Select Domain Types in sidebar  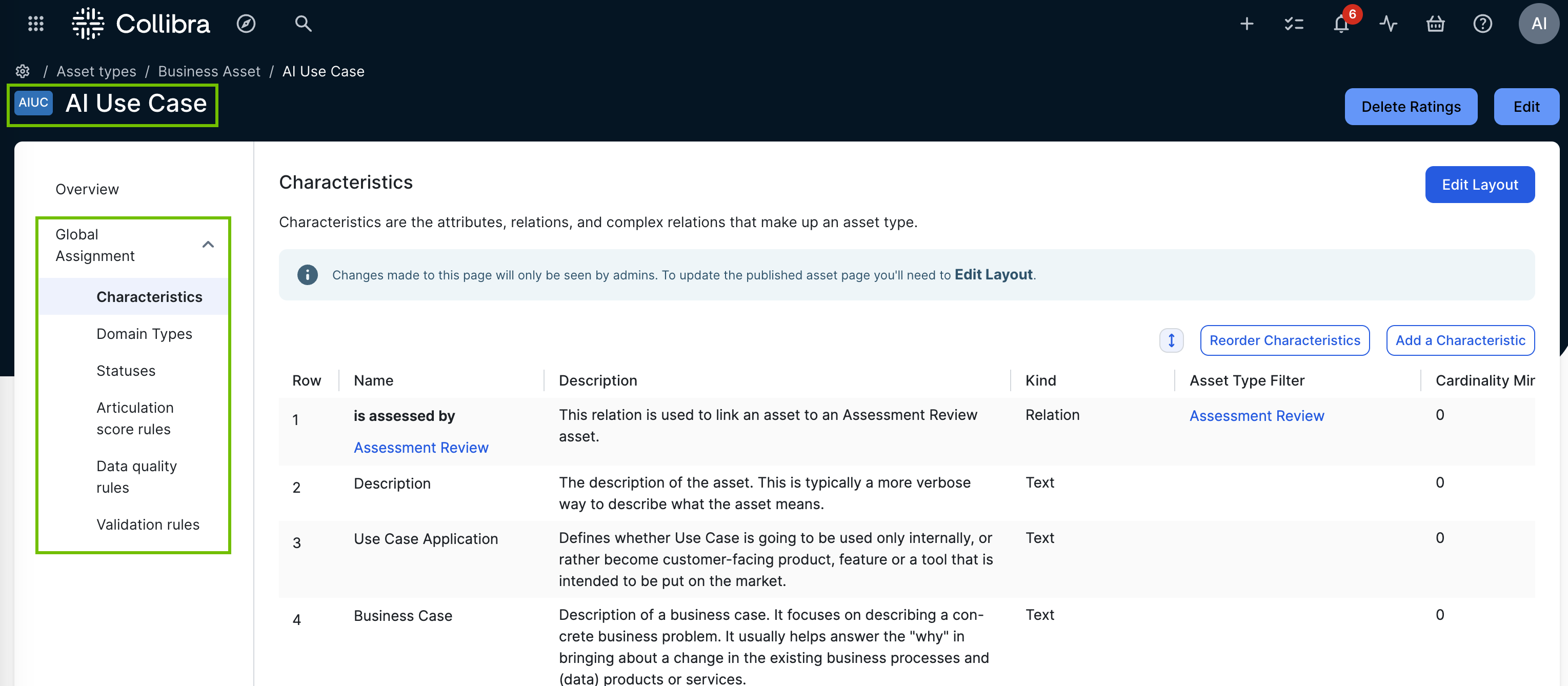144,334
